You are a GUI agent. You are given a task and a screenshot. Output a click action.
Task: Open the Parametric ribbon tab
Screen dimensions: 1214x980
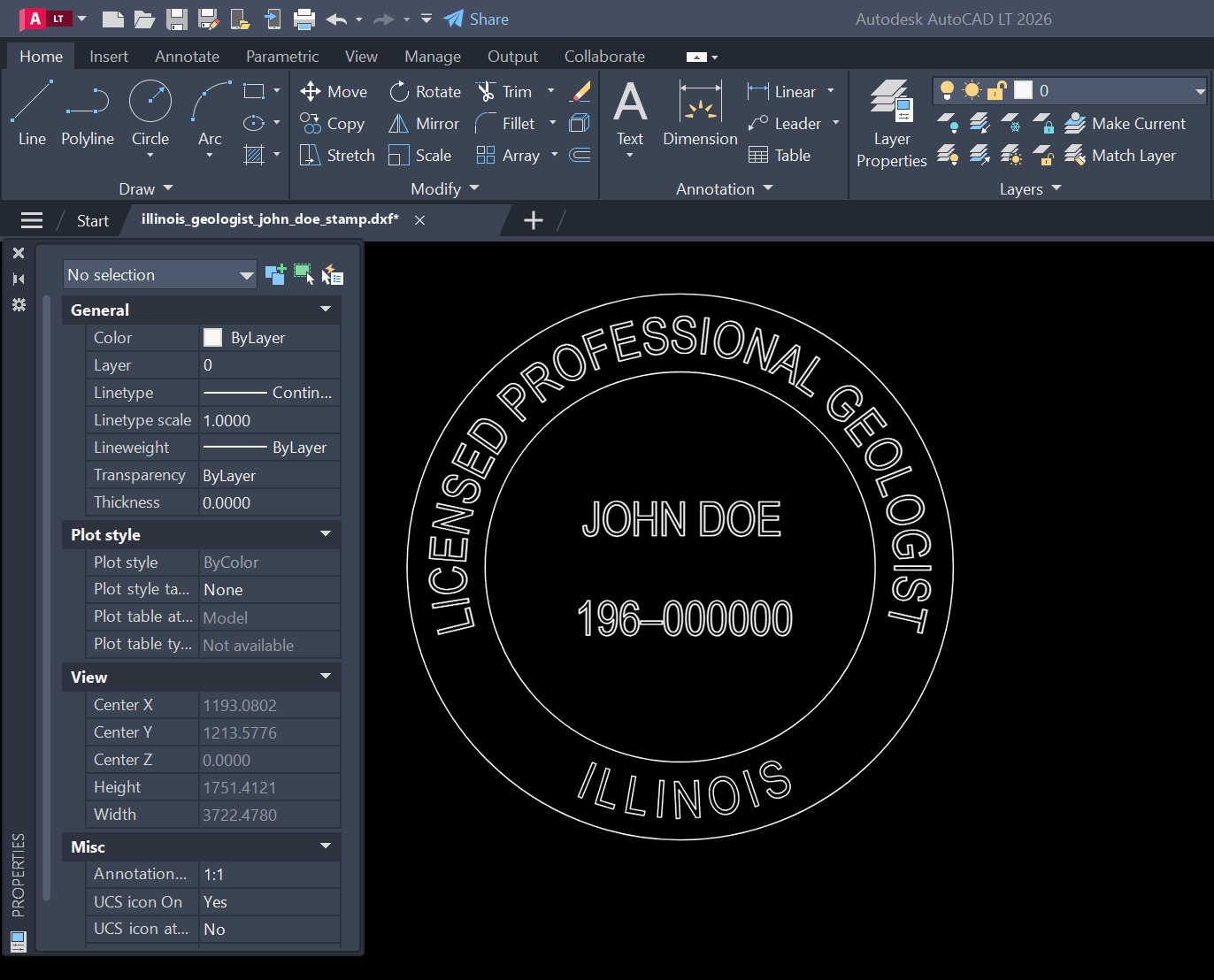point(282,57)
